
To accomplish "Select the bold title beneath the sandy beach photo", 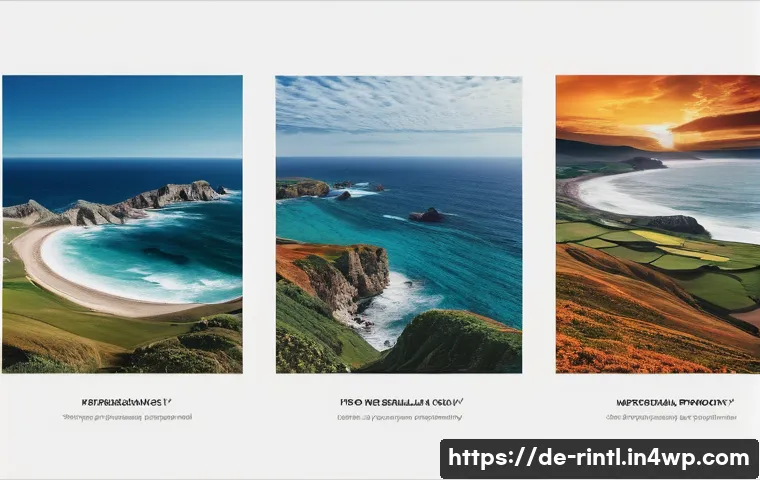I will (x=127, y=402).
